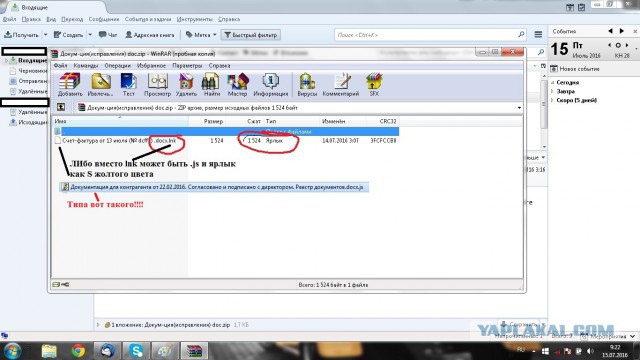
Task: Click WinRAR Найти (Find) binoculars icon
Action: pyautogui.click(x=211, y=84)
